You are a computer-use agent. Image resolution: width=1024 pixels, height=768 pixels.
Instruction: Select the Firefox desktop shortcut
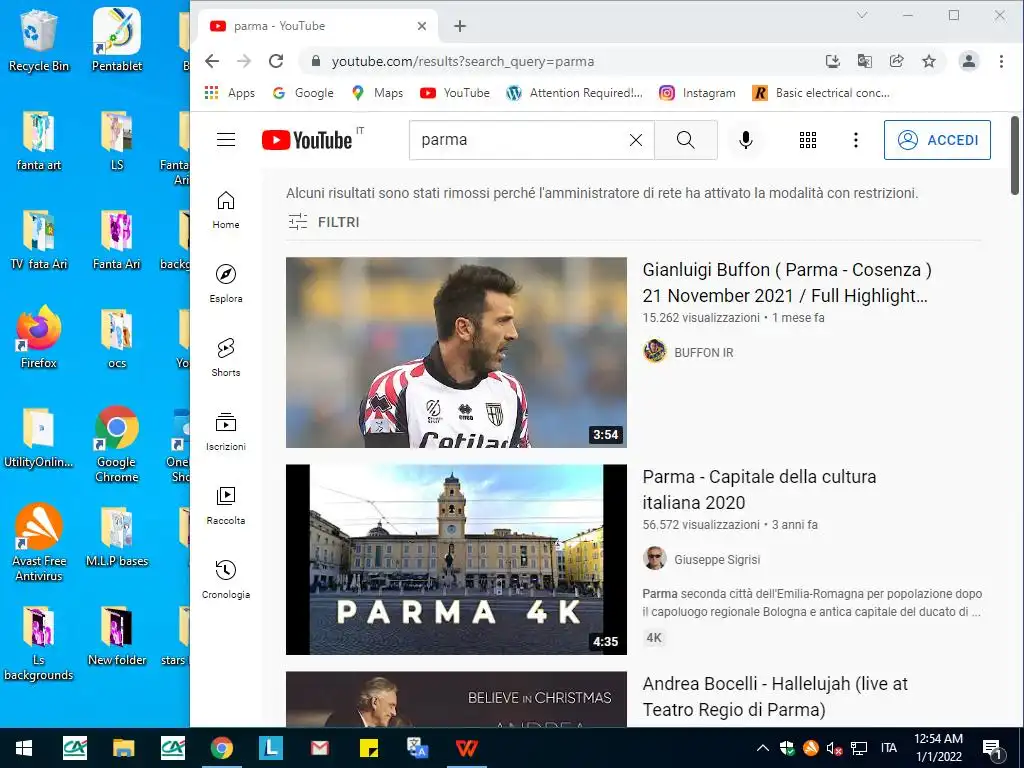(x=39, y=338)
